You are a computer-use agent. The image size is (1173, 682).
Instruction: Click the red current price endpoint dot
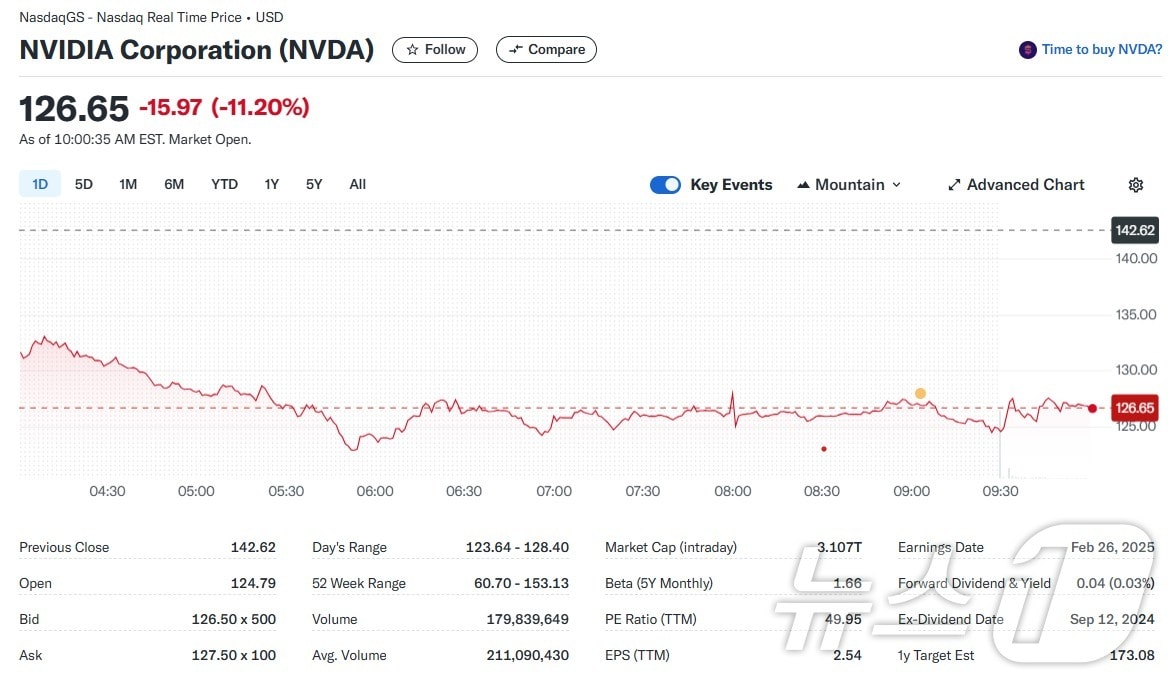(x=1092, y=408)
